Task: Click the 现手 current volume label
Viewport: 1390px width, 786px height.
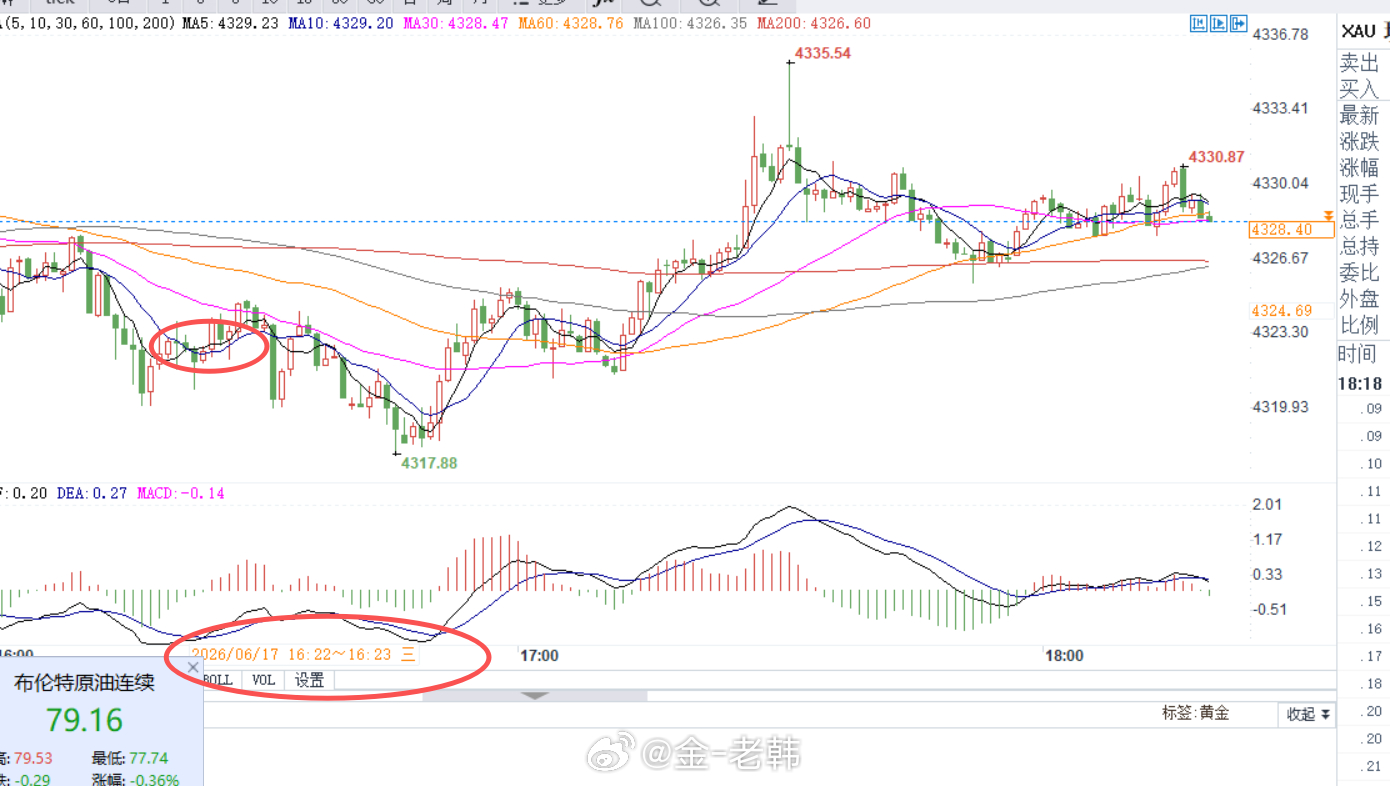Action: [x=1359, y=194]
